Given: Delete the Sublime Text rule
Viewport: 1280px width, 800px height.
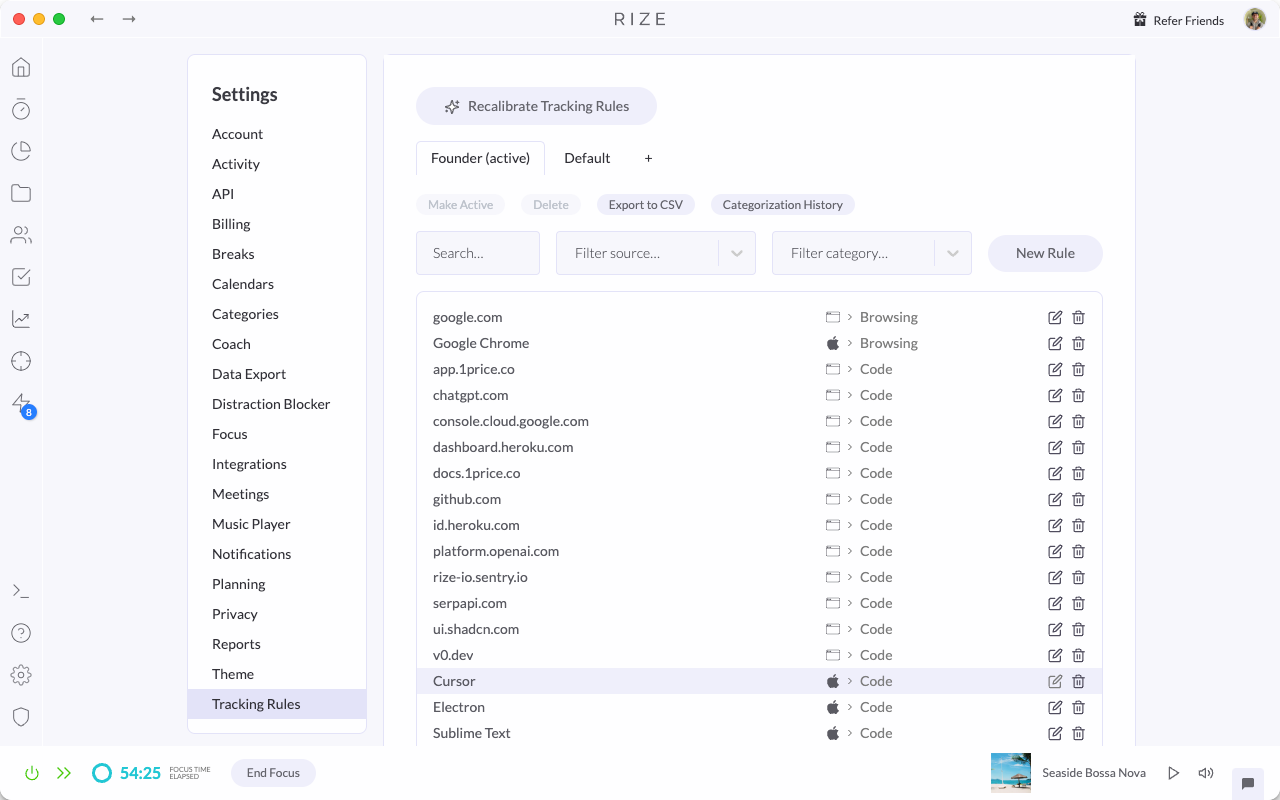Looking at the screenshot, I should (x=1079, y=733).
